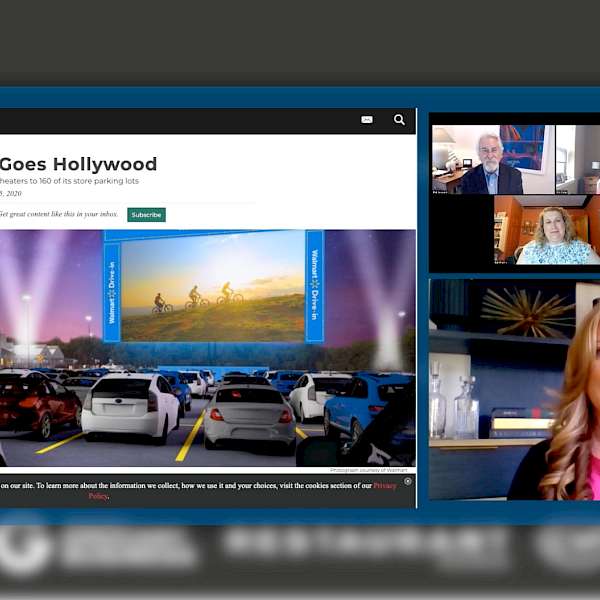Select the Walmart Drive-in article image
The width and height of the screenshot is (600, 600).
pos(208,348)
